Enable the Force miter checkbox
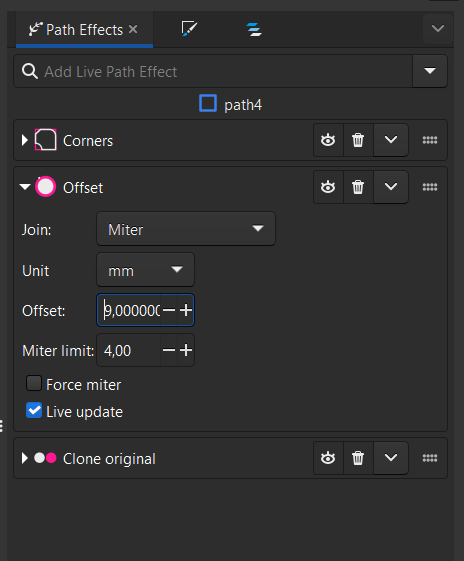Screen dimensions: 464x561 [34, 383]
